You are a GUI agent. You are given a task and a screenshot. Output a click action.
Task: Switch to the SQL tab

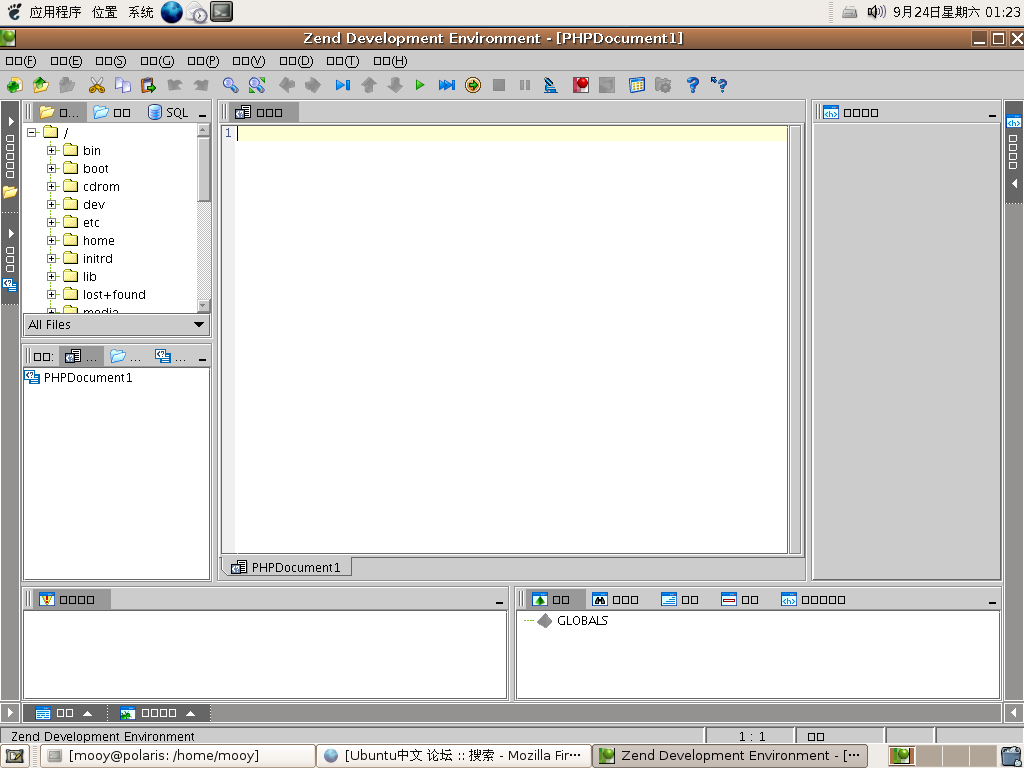168,112
